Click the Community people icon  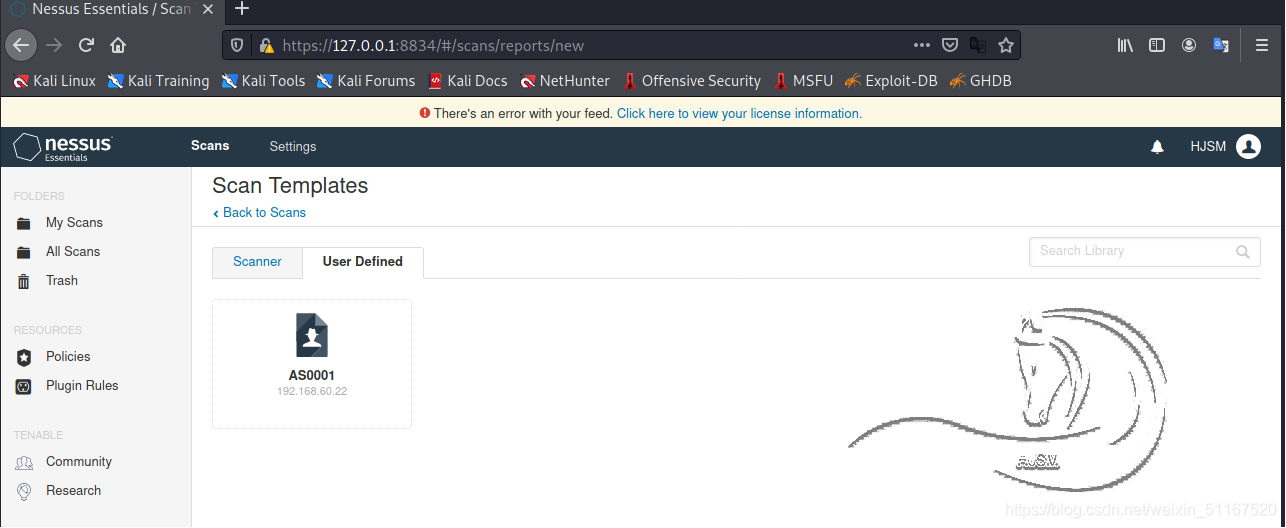pyautogui.click(x=24, y=462)
